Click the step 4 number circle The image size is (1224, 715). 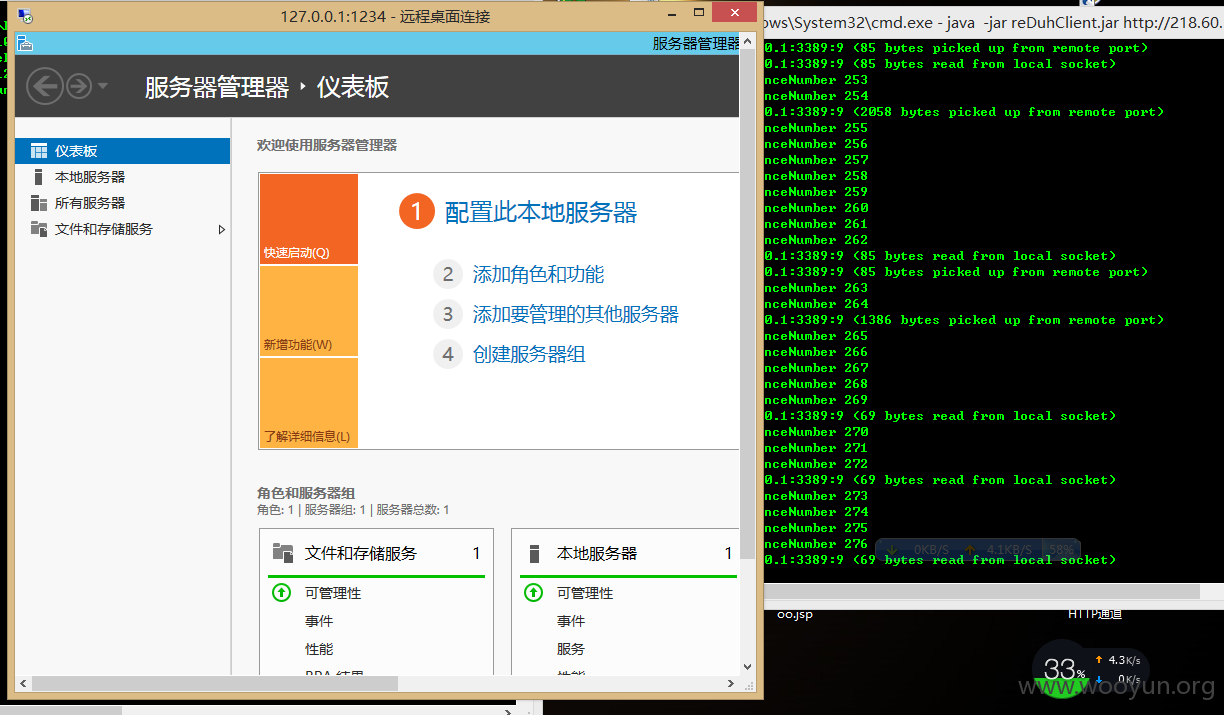448,354
